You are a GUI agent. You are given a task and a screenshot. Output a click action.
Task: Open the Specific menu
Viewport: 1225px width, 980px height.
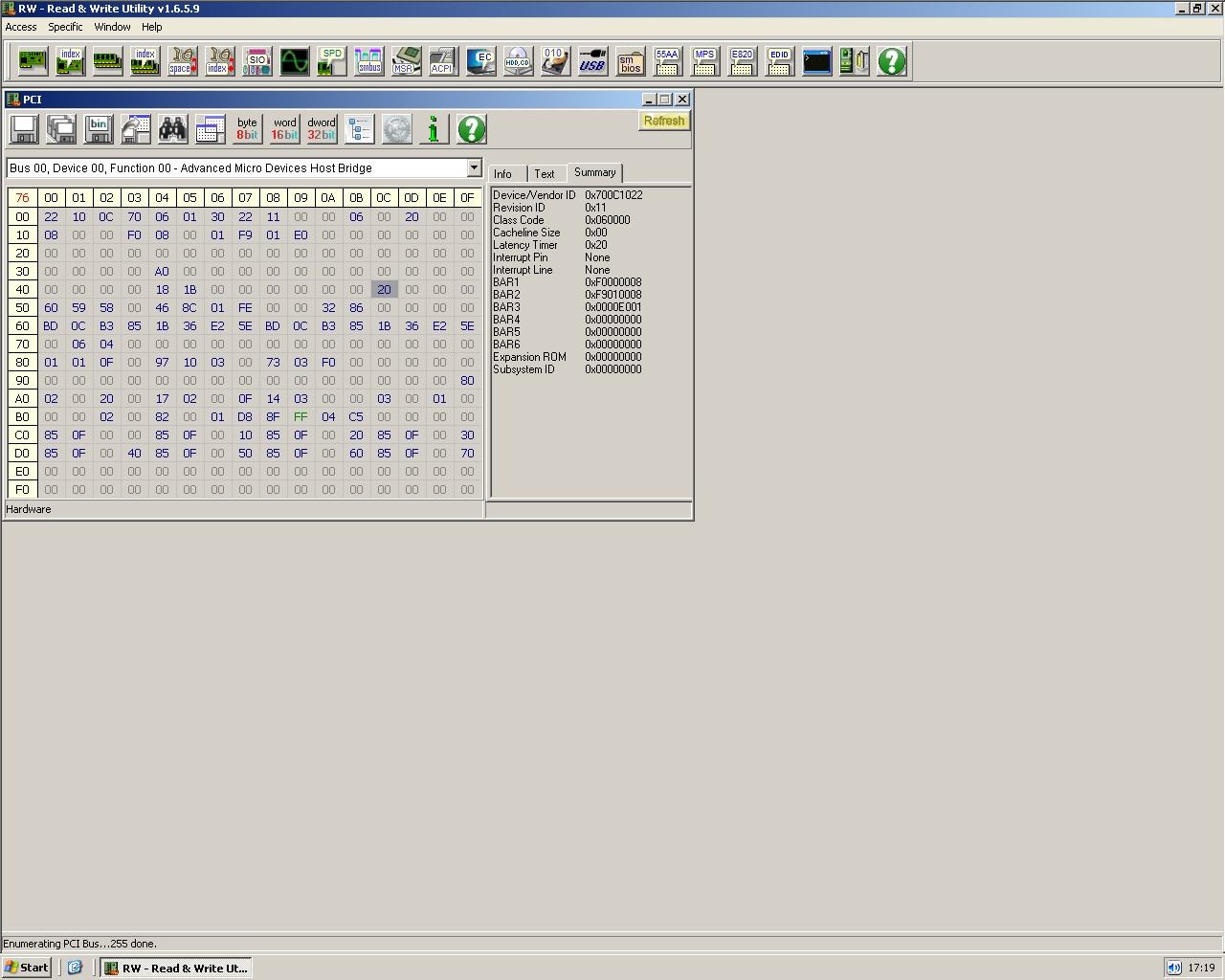(66, 27)
